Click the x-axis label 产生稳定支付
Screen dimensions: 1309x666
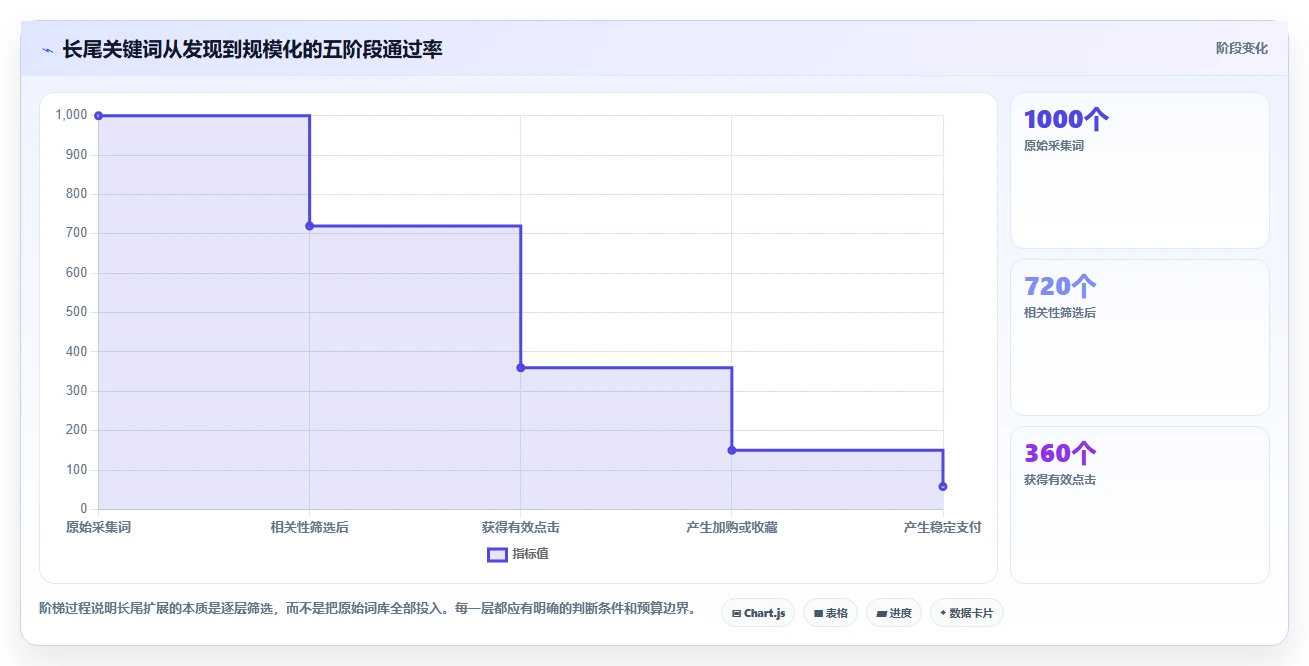[x=942, y=527]
